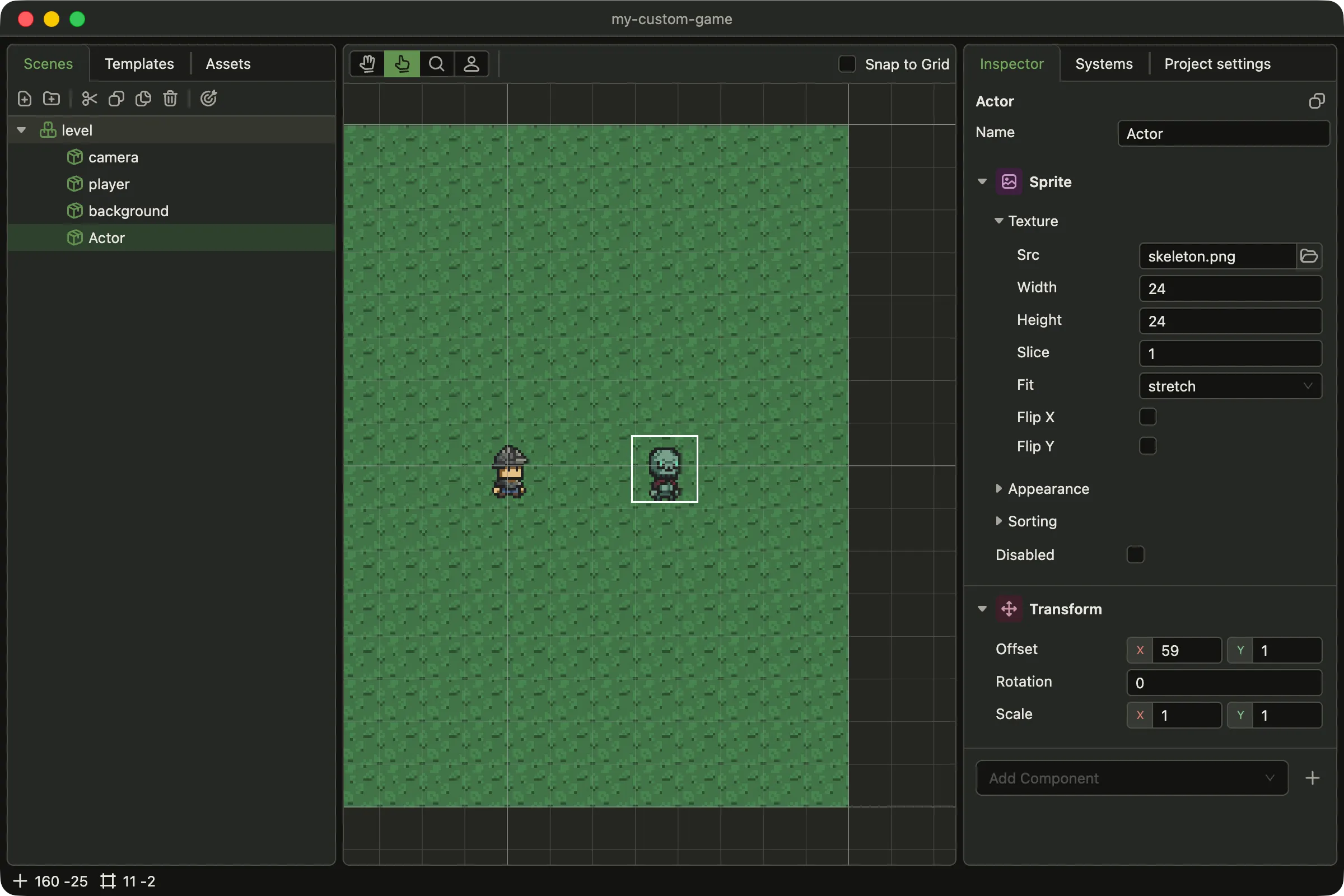The image size is (1344, 896).
Task: Select the pointer select tool
Action: point(402,64)
